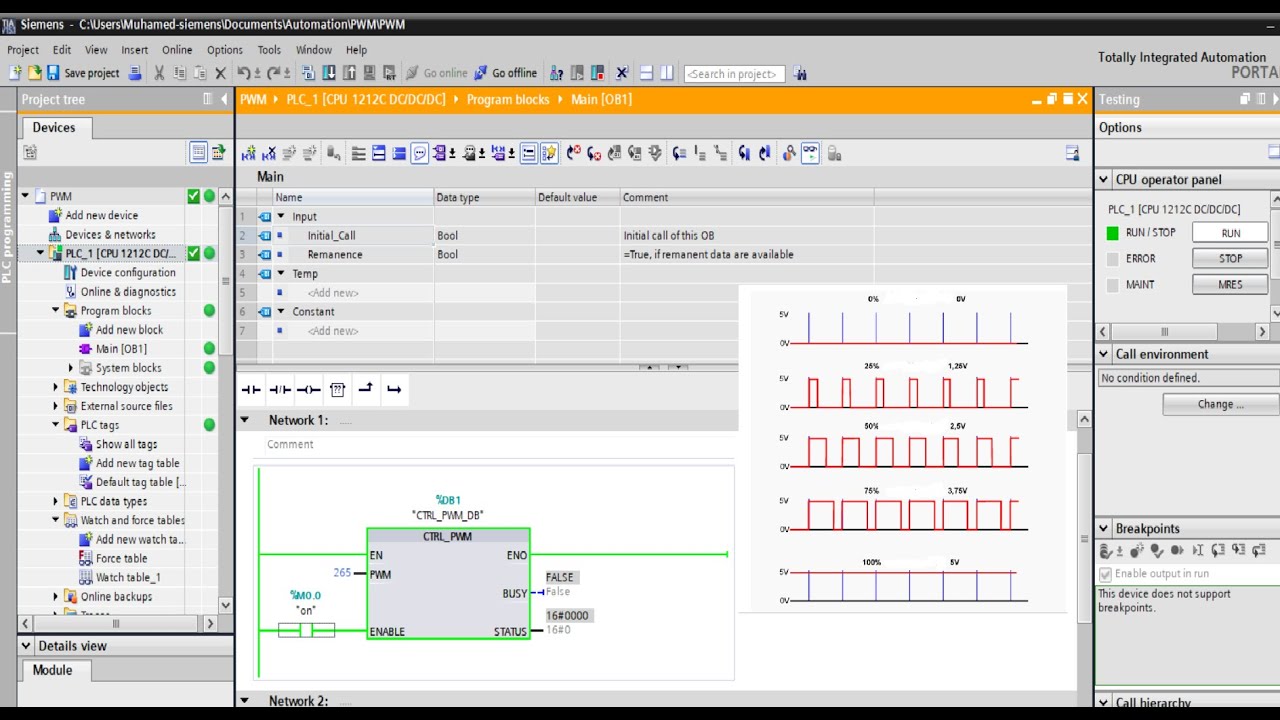Select the Module tab in Details view
Screen dimensions: 1280x720
pyautogui.click(x=52, y=670)
